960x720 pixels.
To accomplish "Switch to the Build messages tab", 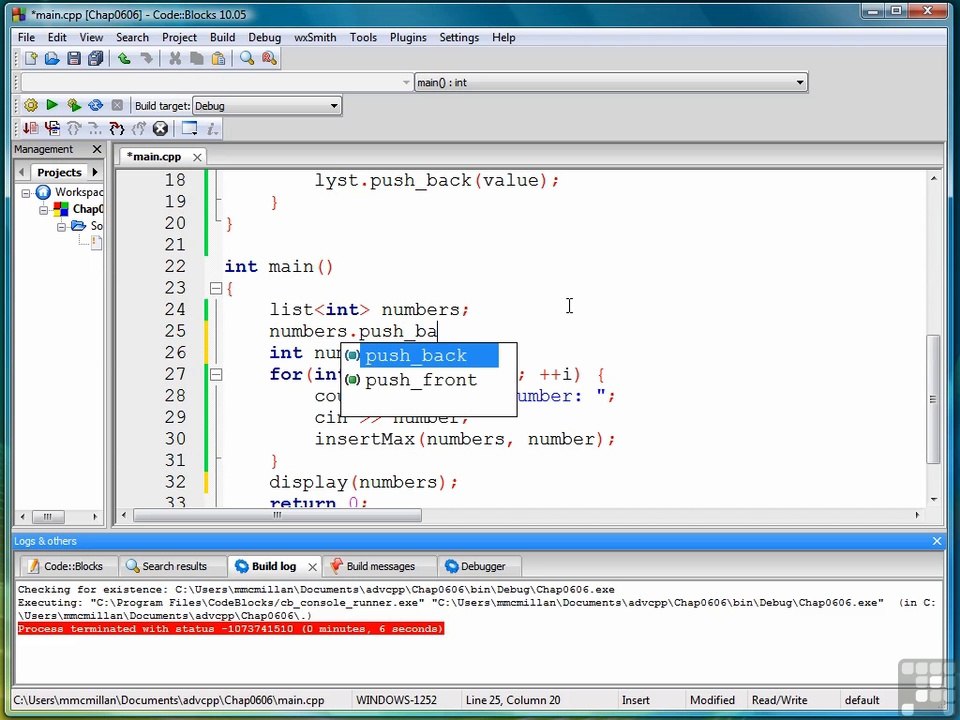I will point(380,566).
